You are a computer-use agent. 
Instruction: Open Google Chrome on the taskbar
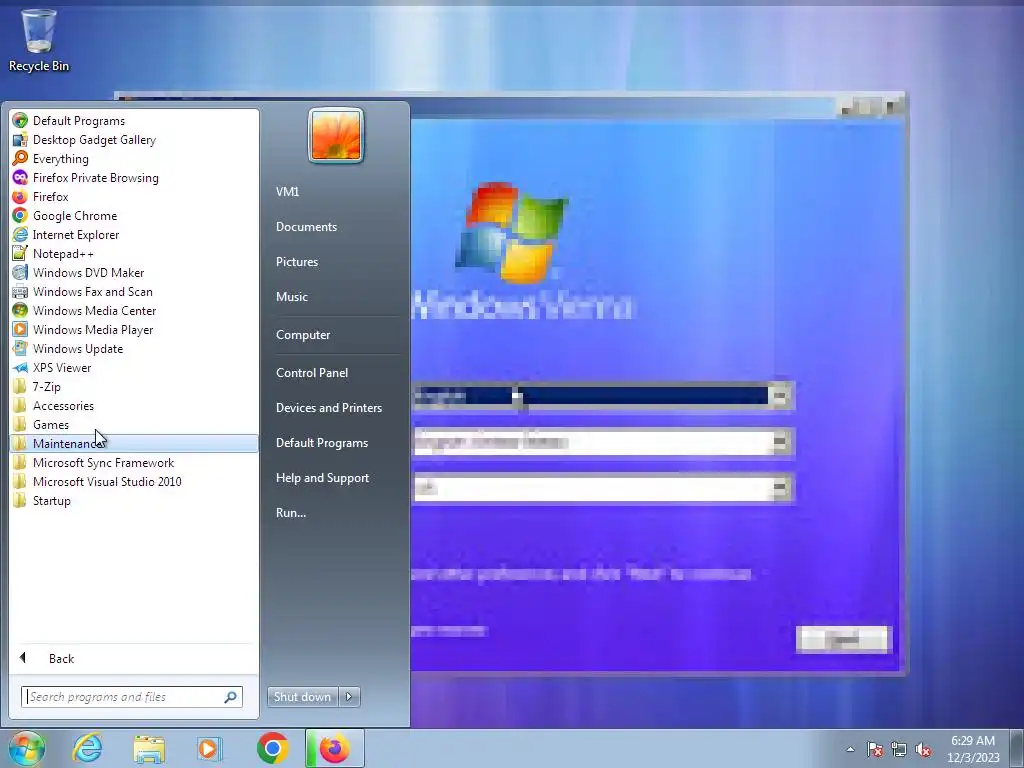pyautogui.click(x=272, y=748)
